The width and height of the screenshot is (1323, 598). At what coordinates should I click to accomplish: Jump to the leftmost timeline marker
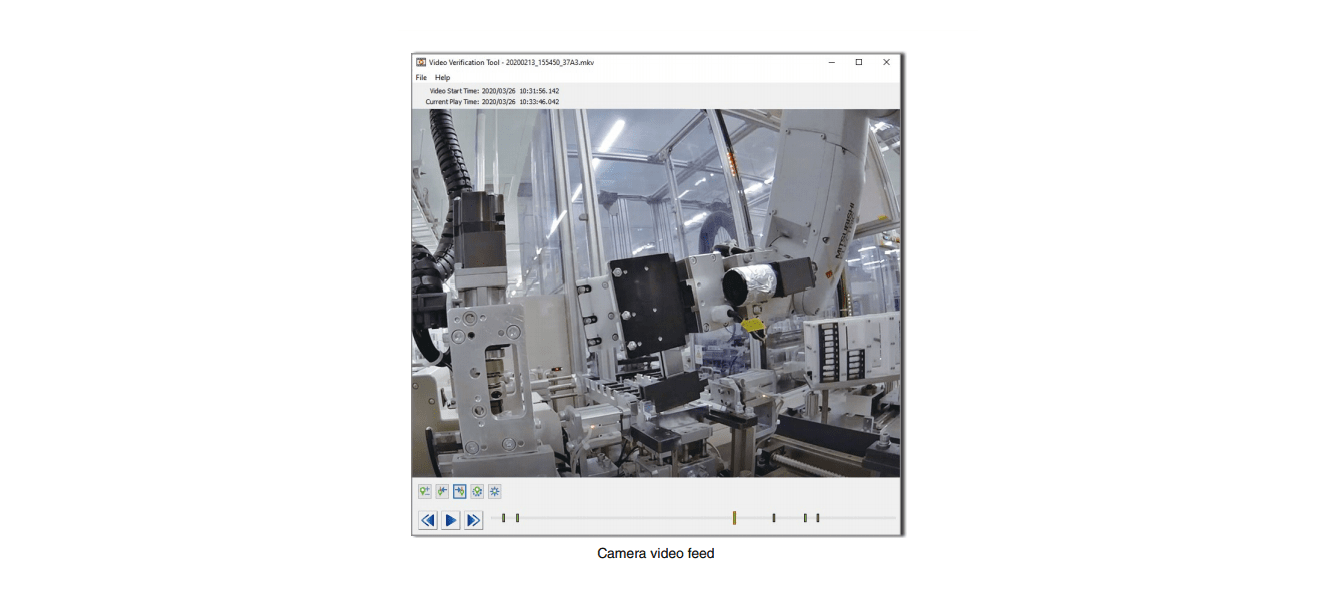pyautogui.click(x=503, y=518)
